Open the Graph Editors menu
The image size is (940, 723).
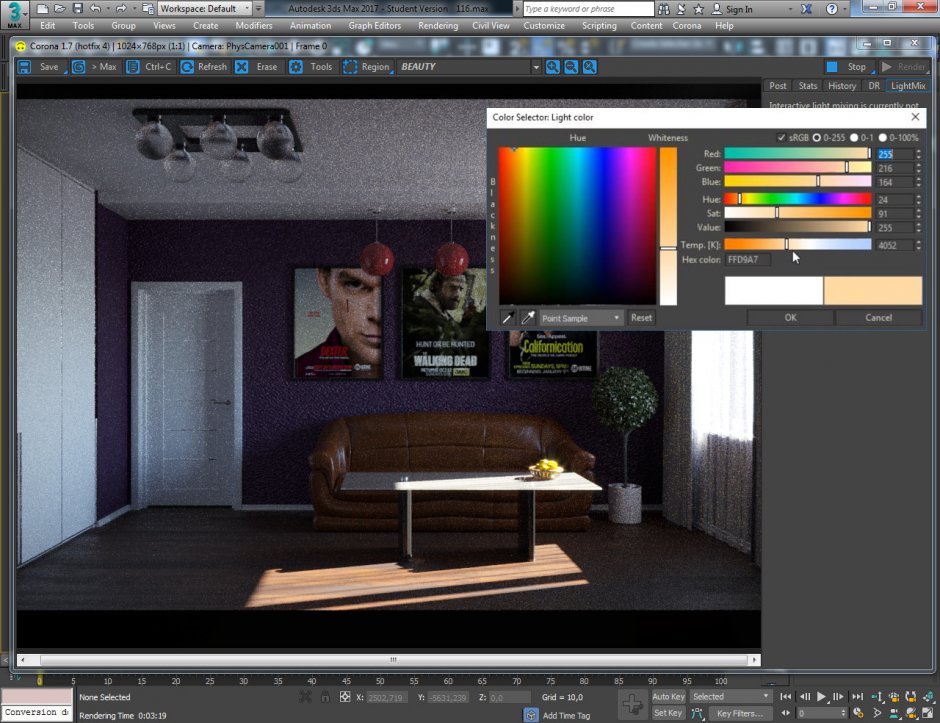tap(375, 26)
